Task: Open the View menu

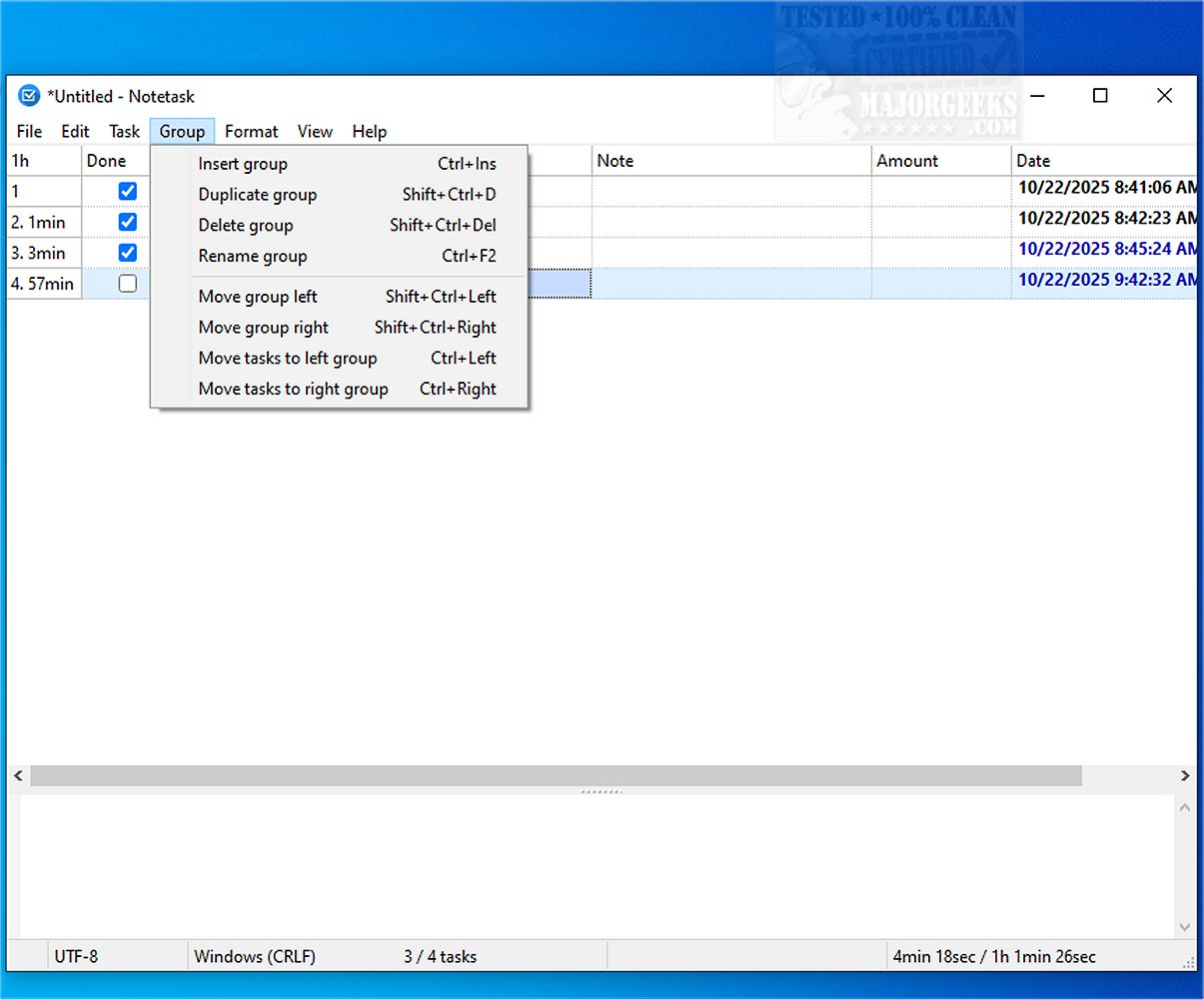Action: click(315, 131)
